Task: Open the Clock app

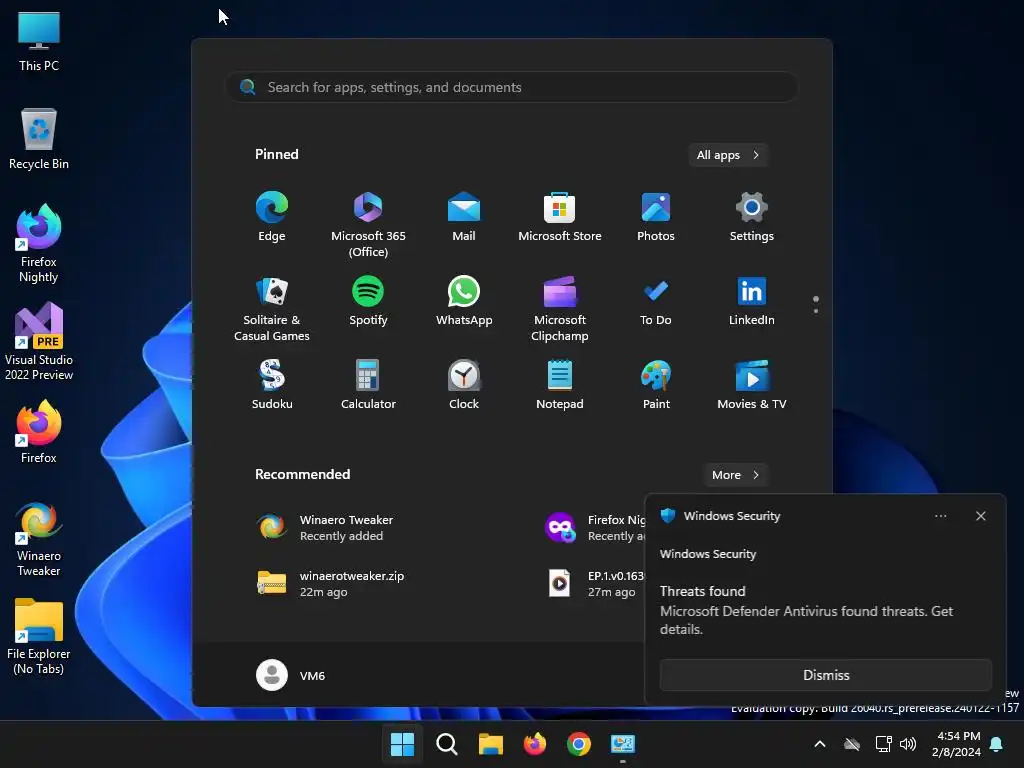Action: point(464,385)
